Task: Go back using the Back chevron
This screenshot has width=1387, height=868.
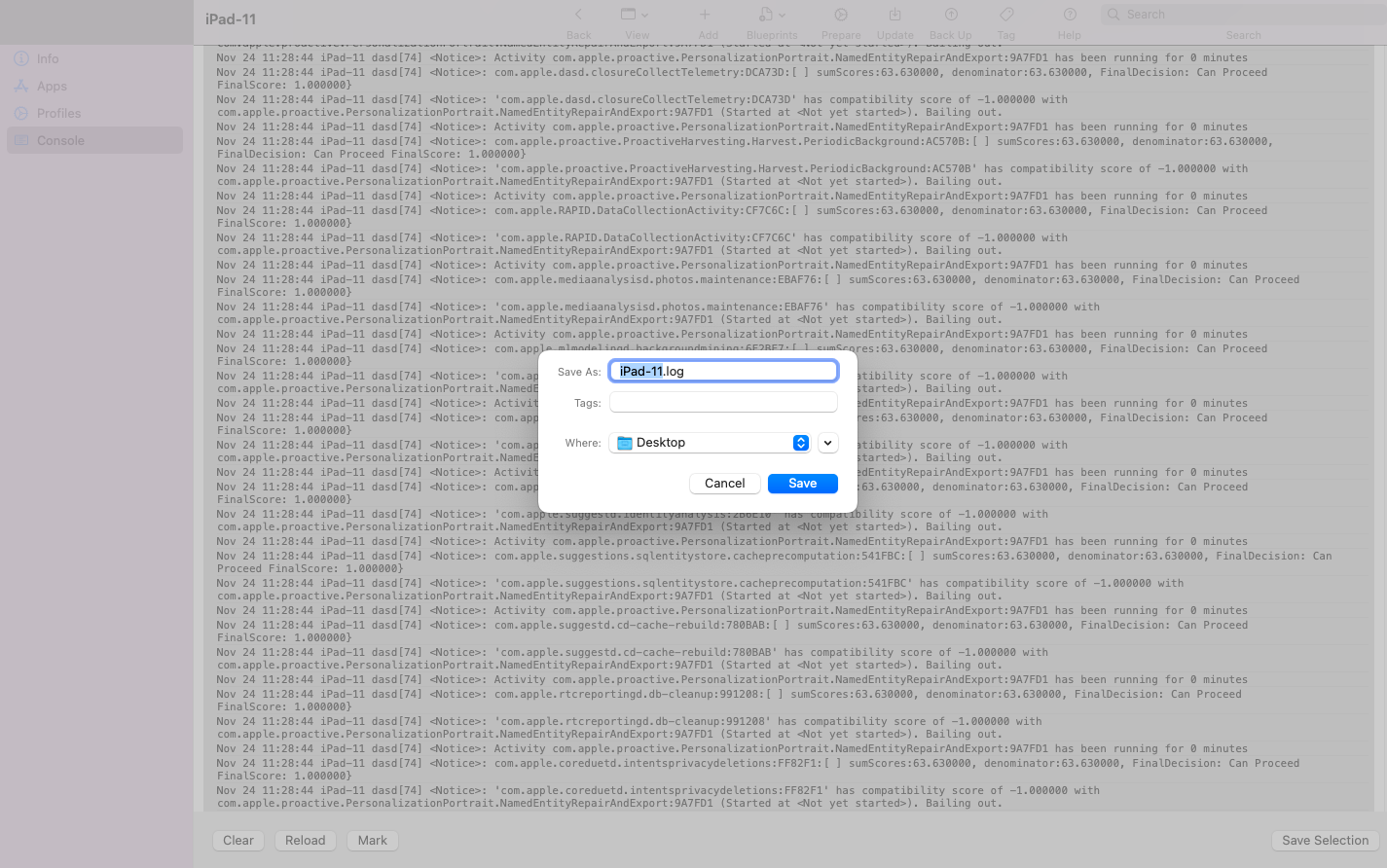Action: point(578,15)
